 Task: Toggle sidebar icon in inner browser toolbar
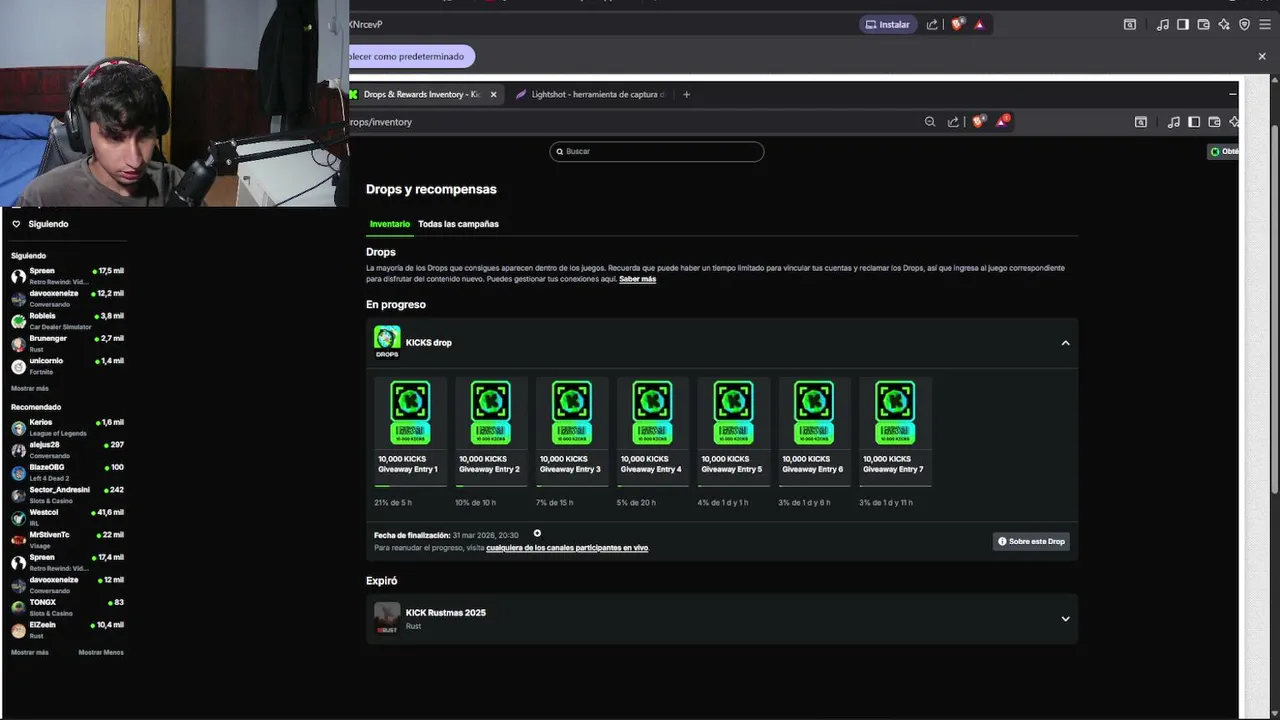[x=1194, y=122]
